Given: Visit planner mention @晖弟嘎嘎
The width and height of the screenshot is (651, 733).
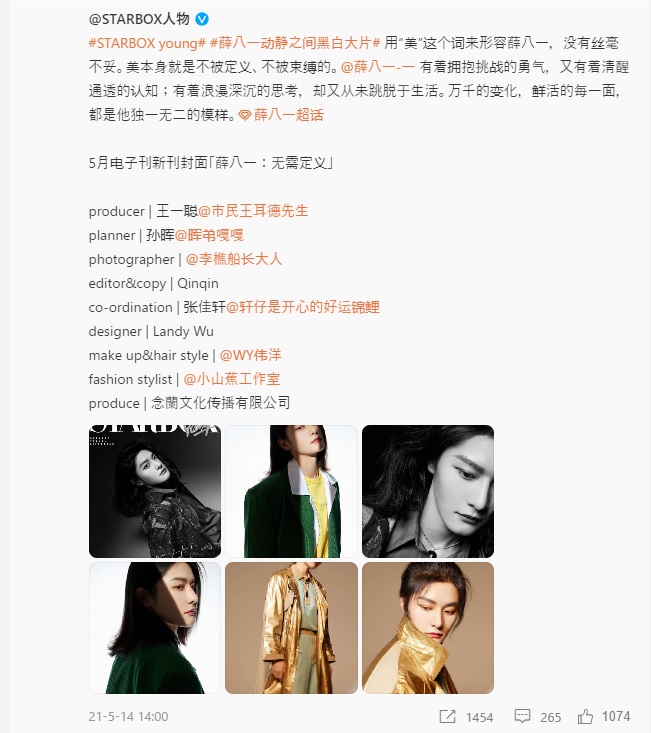Looking at the screenshot, I should (x=209, y=235).
